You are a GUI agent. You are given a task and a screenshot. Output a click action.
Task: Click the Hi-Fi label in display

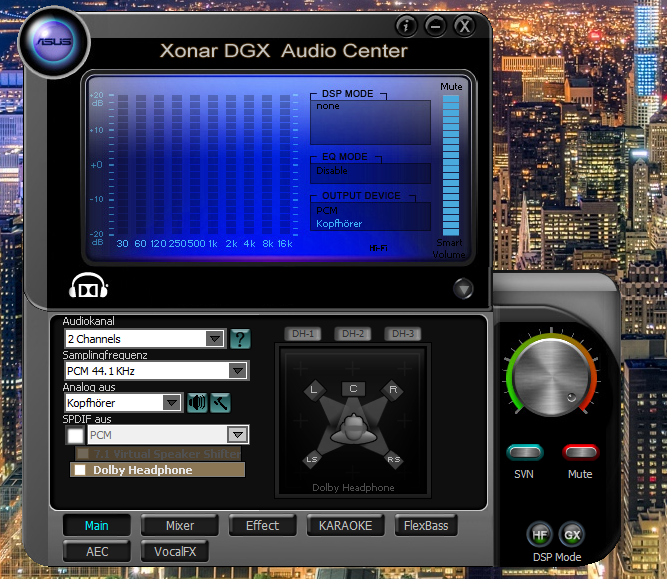click(378, 248)
